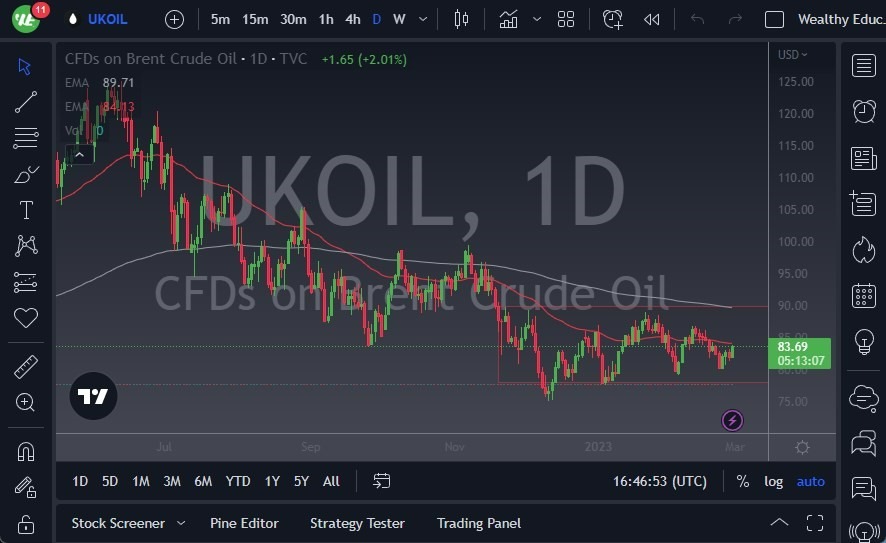Screen dimensions: 886x543
Task: Create a new alert
Action: click(x=613, y=19)
